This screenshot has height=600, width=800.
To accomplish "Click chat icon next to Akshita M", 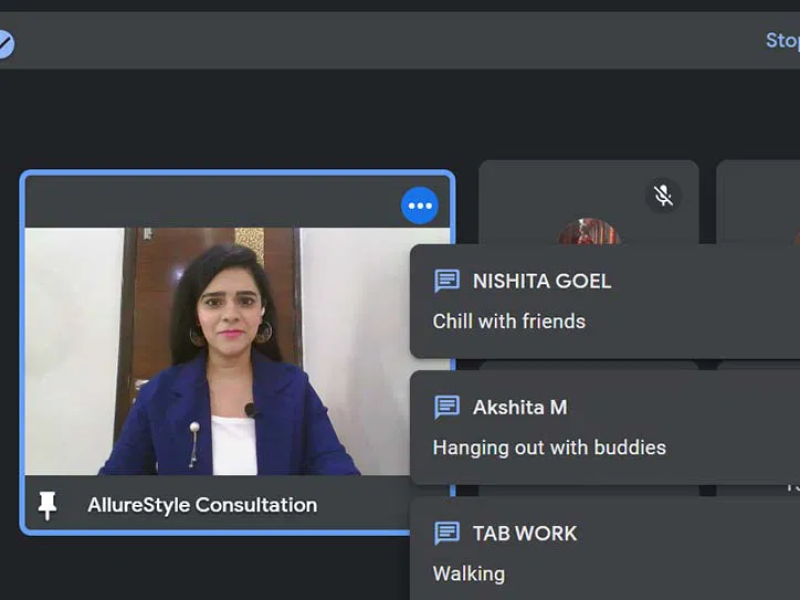I will (x=446, y=407).
